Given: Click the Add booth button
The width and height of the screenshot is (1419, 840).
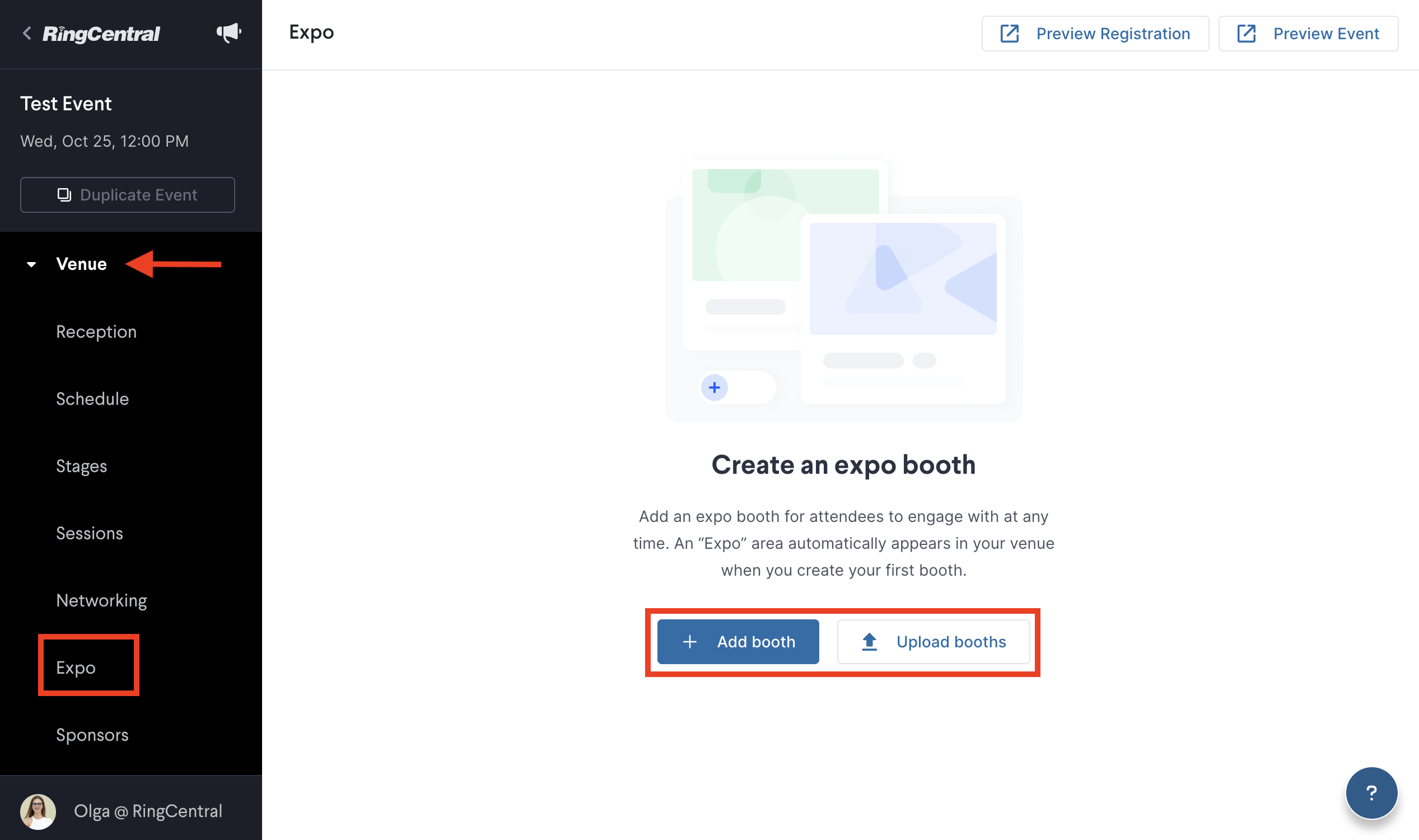Looking at the screenshot, I should click(x=738, y=642).
